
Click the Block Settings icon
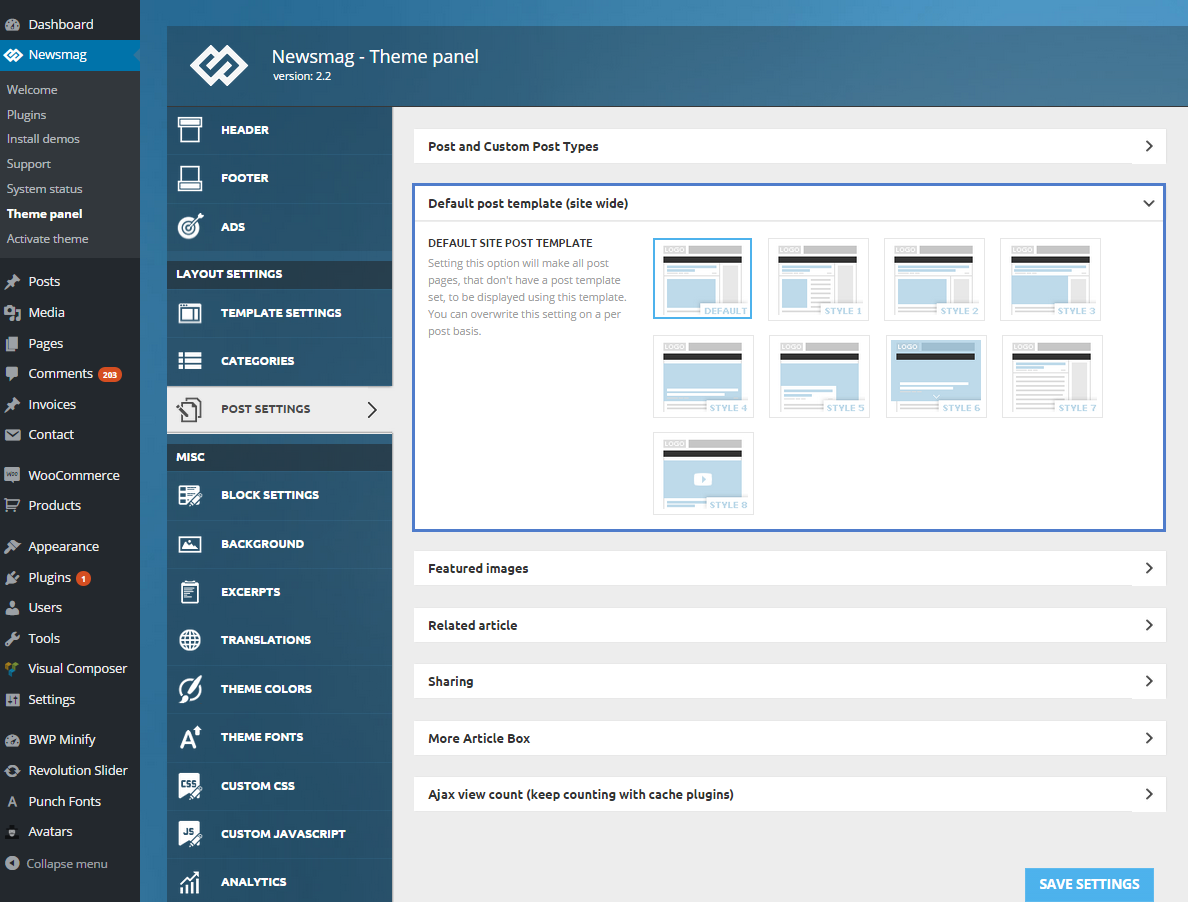pyautogui.click(x=189, y=495)
